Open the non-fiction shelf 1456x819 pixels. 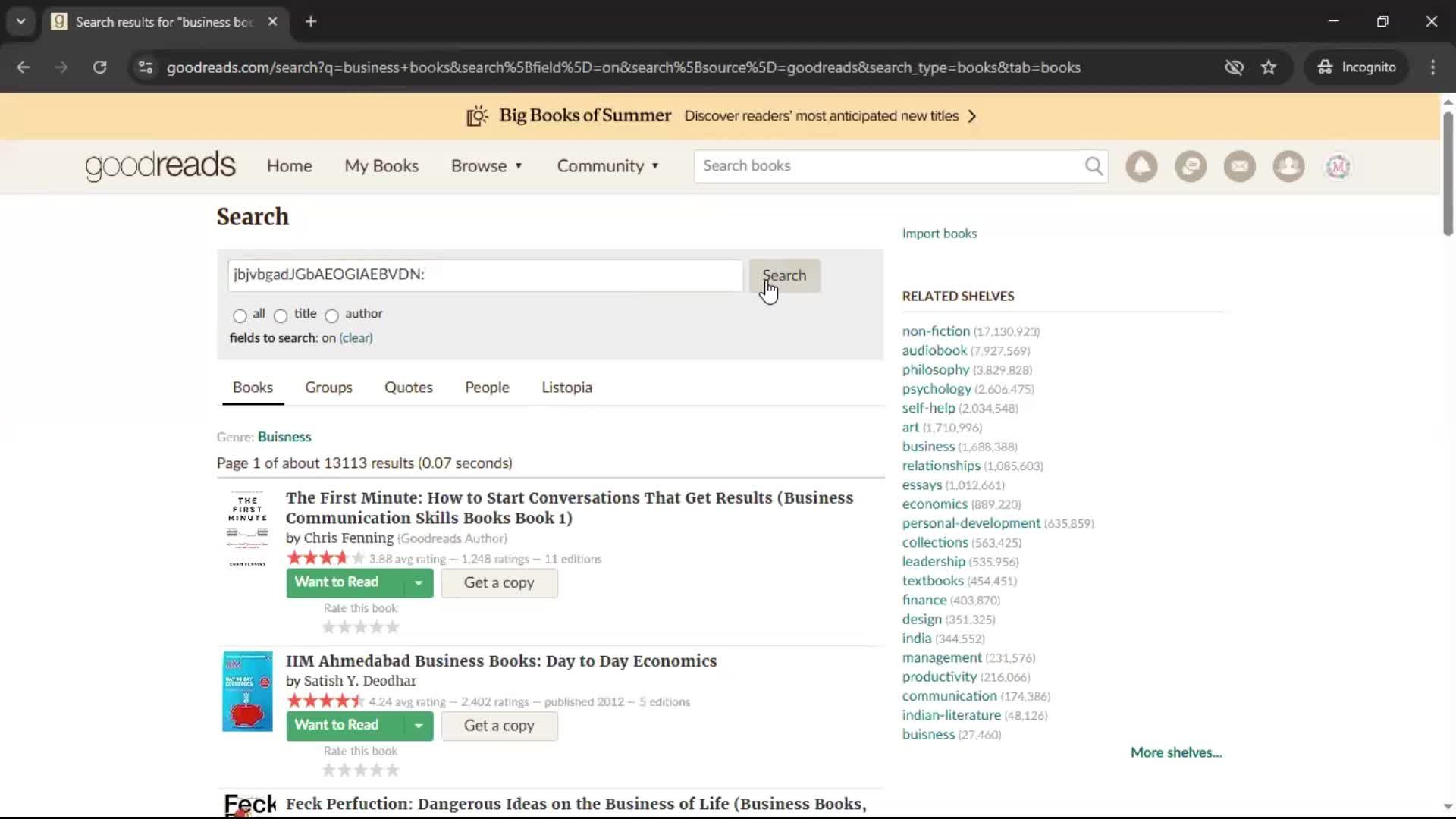pos(936,331)
